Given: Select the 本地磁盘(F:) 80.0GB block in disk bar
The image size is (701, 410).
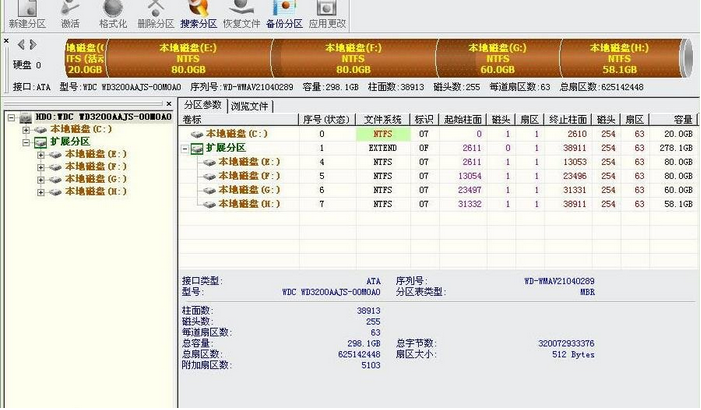Looking at the screenshot, I should click(354, 58).
